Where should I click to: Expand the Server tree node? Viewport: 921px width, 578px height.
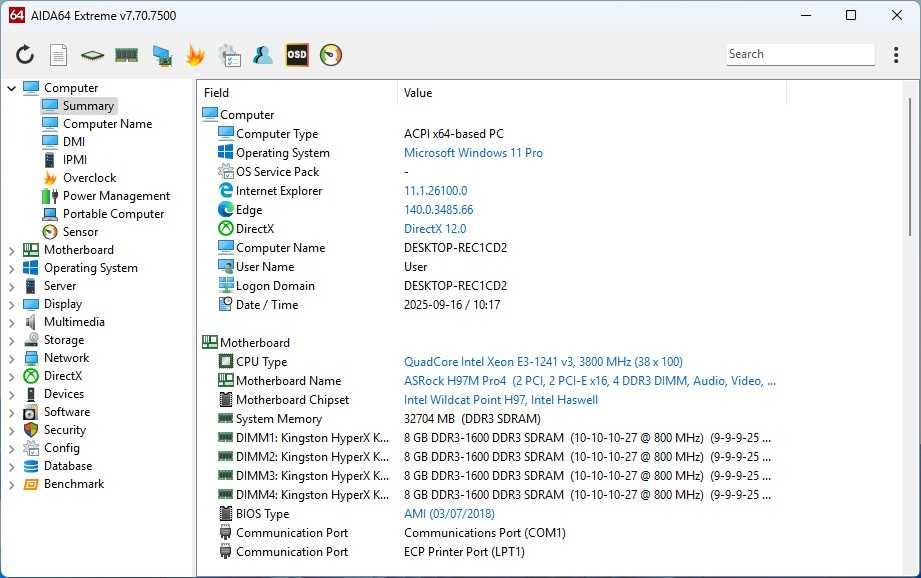tap(11, 287)
